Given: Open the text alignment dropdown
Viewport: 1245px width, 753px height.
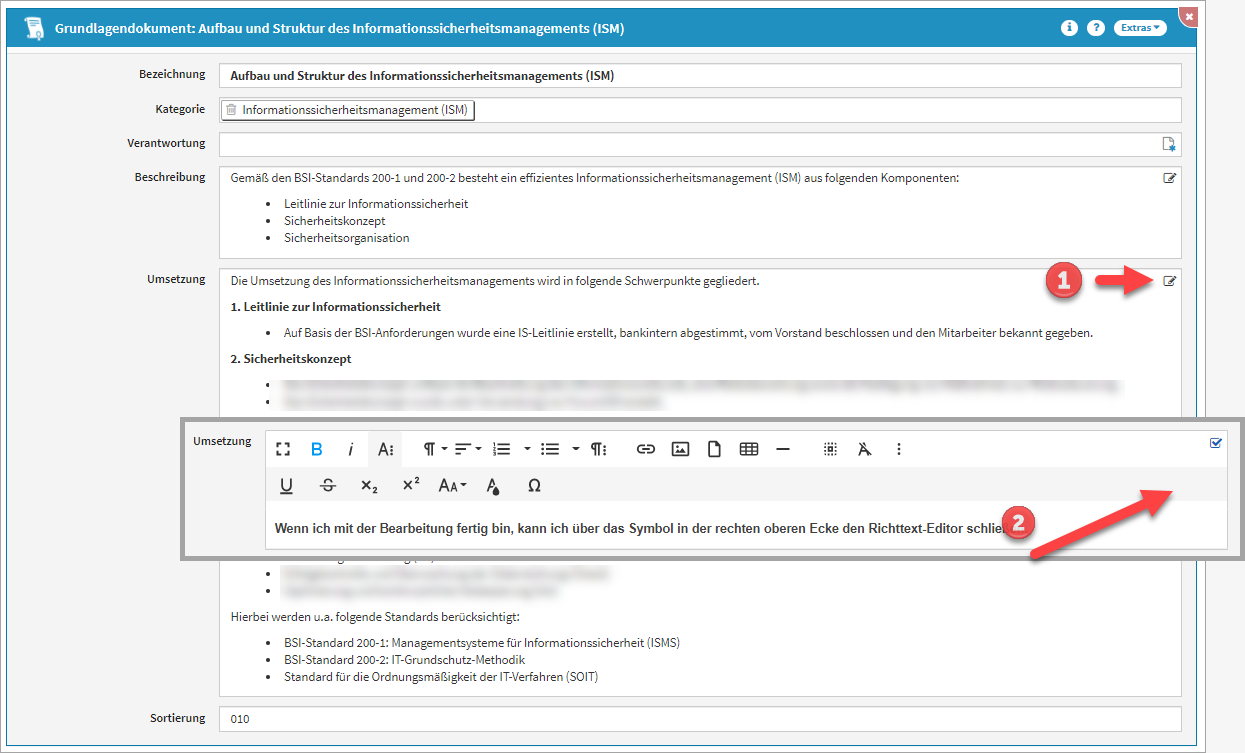Looking at the screenshot, I should pos(468,450).
